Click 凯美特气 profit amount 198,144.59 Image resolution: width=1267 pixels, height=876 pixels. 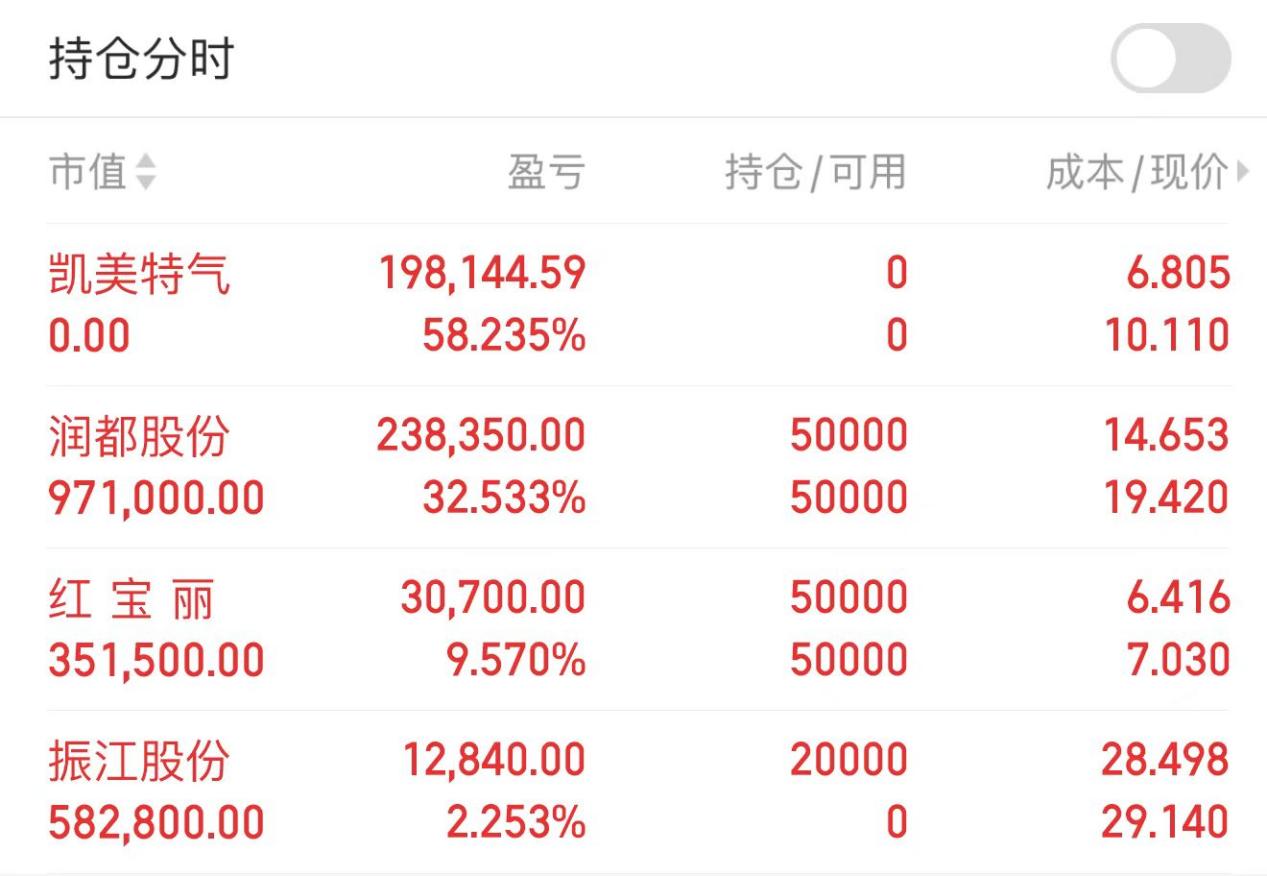tap(481, 272)
